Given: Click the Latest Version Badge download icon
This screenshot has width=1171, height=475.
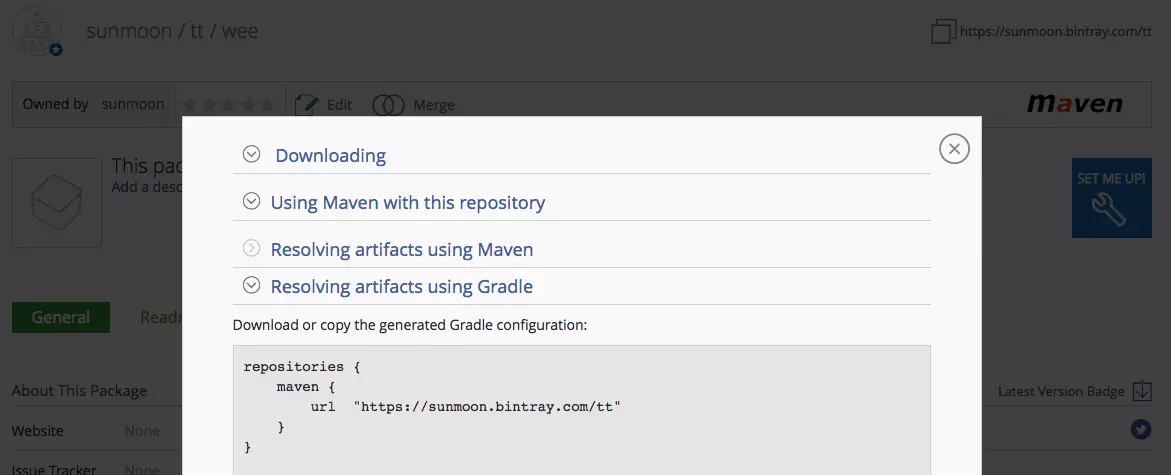Looking at the screenshot, I should pos(1142,391).
